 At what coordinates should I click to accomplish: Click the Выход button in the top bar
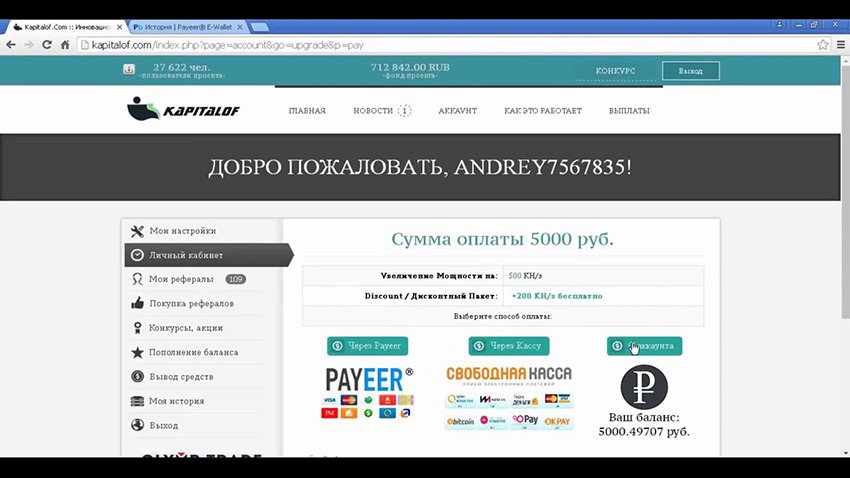pos(691,71)
